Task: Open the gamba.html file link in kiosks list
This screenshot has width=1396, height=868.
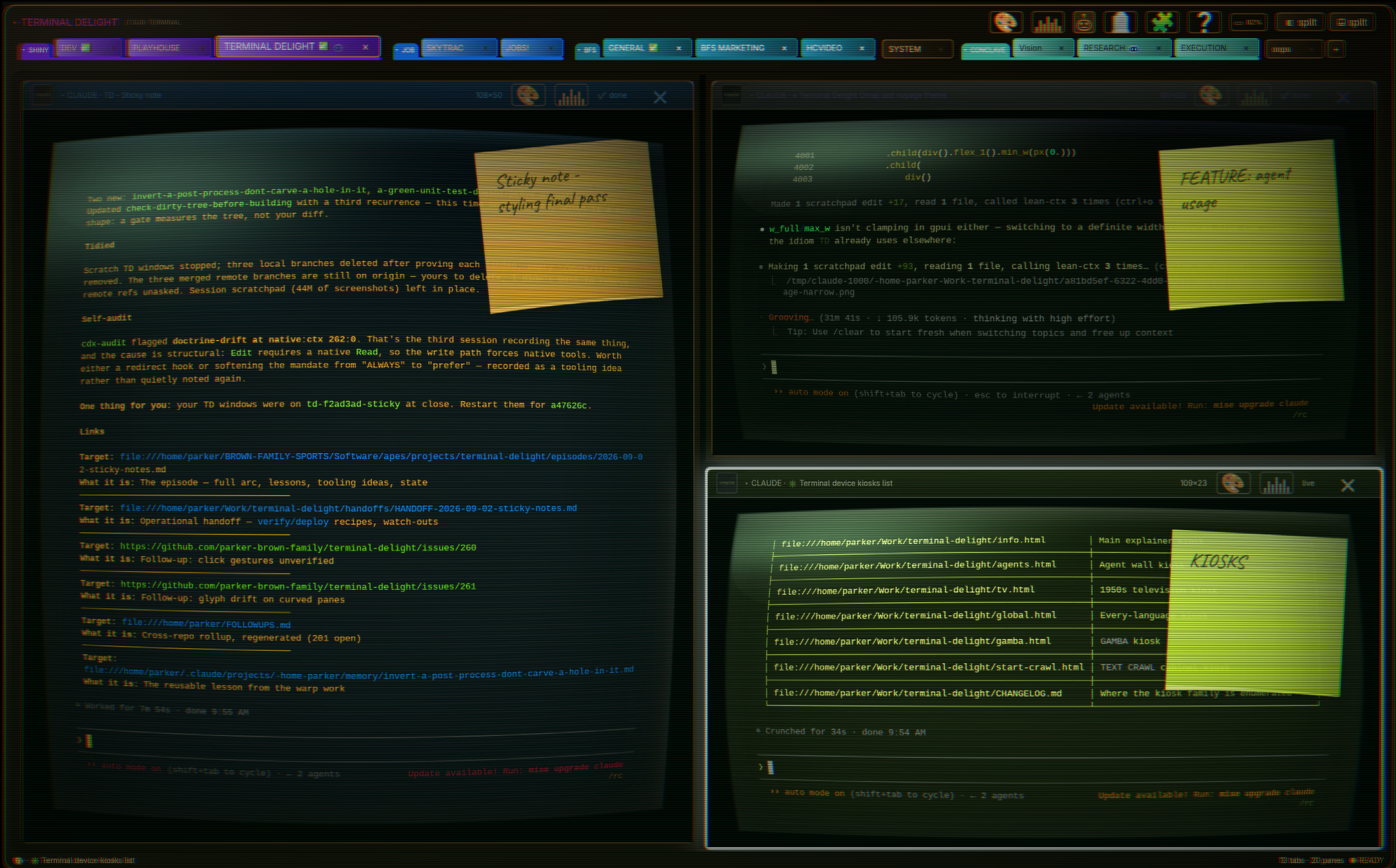Action: click(x=912, y=641)
